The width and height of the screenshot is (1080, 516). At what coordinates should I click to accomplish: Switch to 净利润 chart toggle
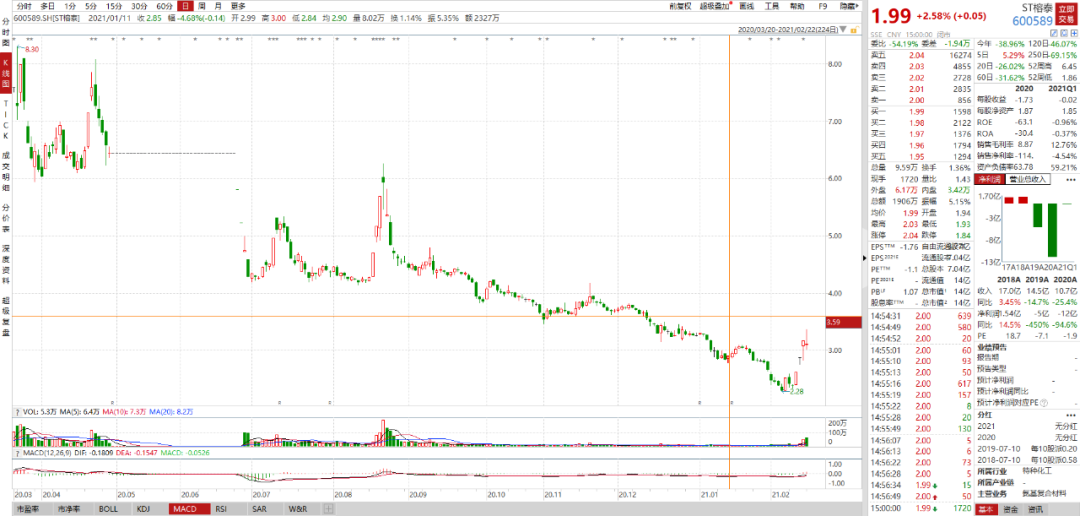991,179
